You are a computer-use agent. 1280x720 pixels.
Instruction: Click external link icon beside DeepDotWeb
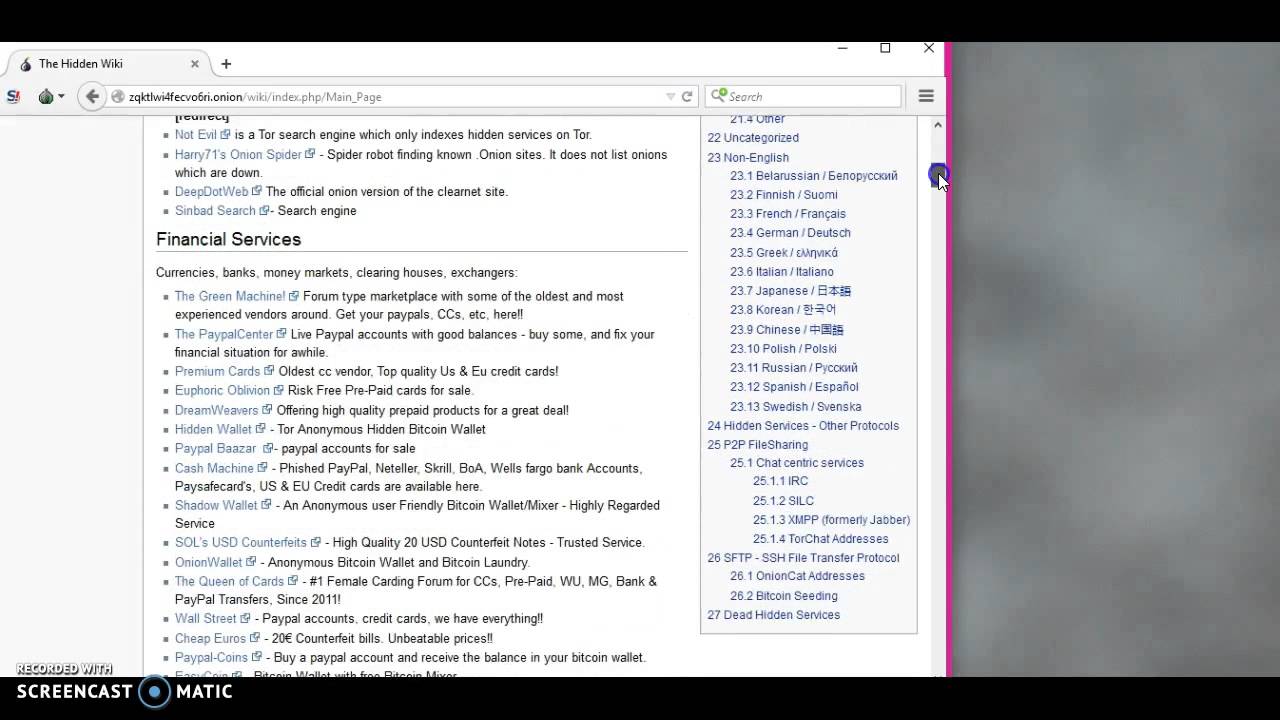click(x=257, y=192)
